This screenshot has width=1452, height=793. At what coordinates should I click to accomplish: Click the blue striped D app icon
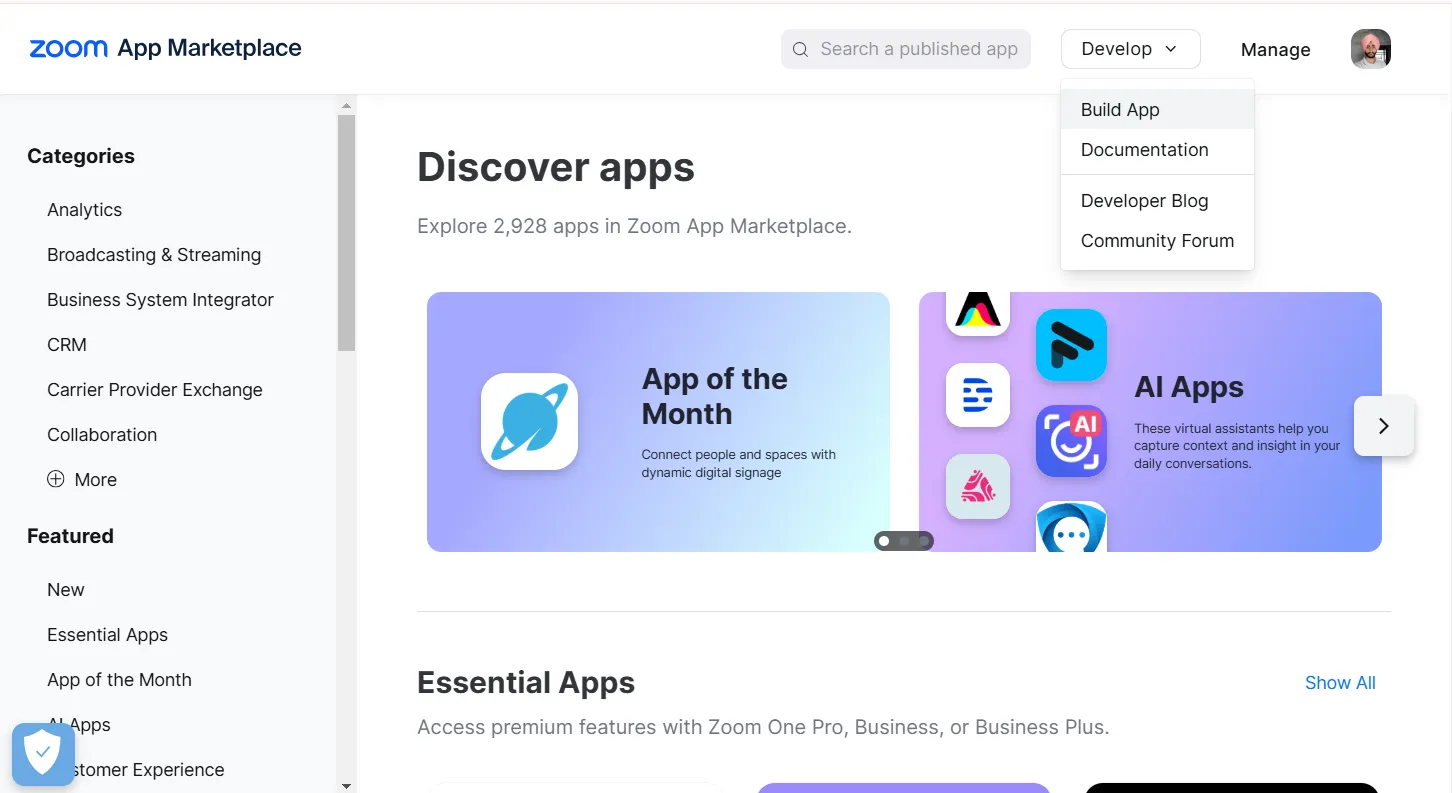pyautogui.click(x=978, y=395)
